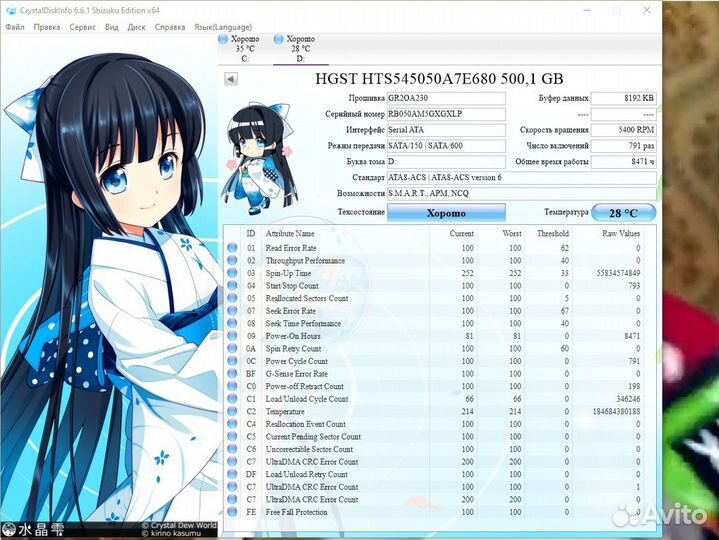The width and height of the screenshot is (719, 540).
Task: Click the Threshold column header
Action: [553, 234]
